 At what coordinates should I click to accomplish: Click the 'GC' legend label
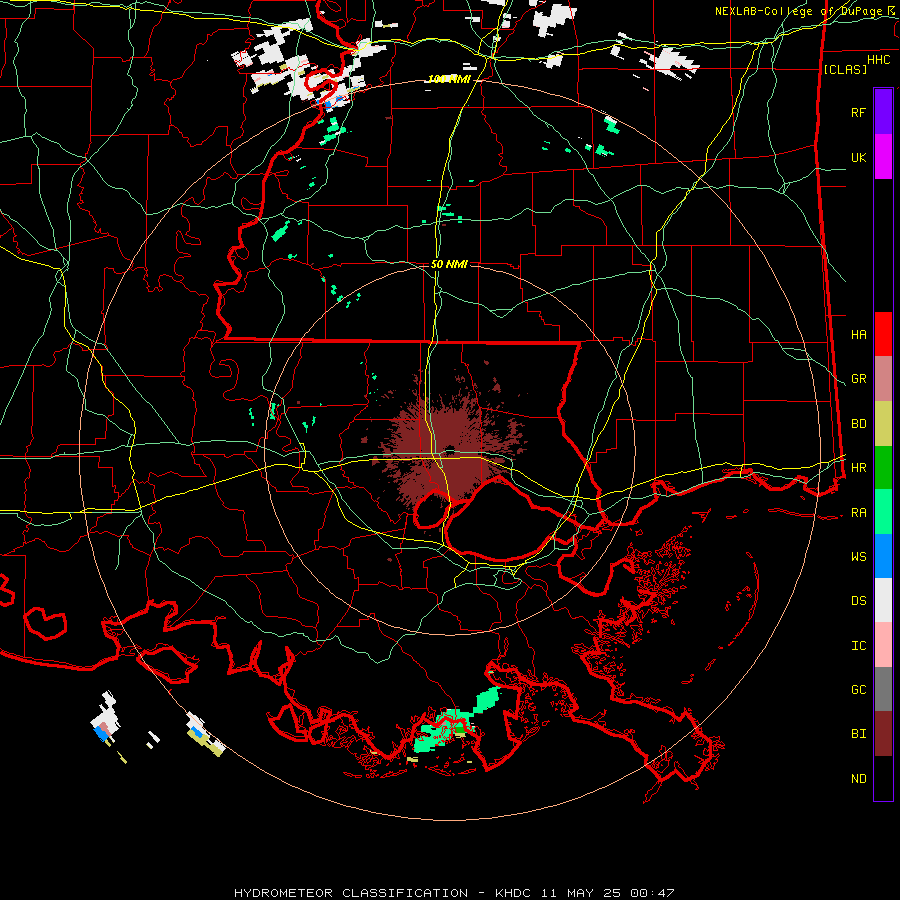pyautogui.click(x=858, y=690)
